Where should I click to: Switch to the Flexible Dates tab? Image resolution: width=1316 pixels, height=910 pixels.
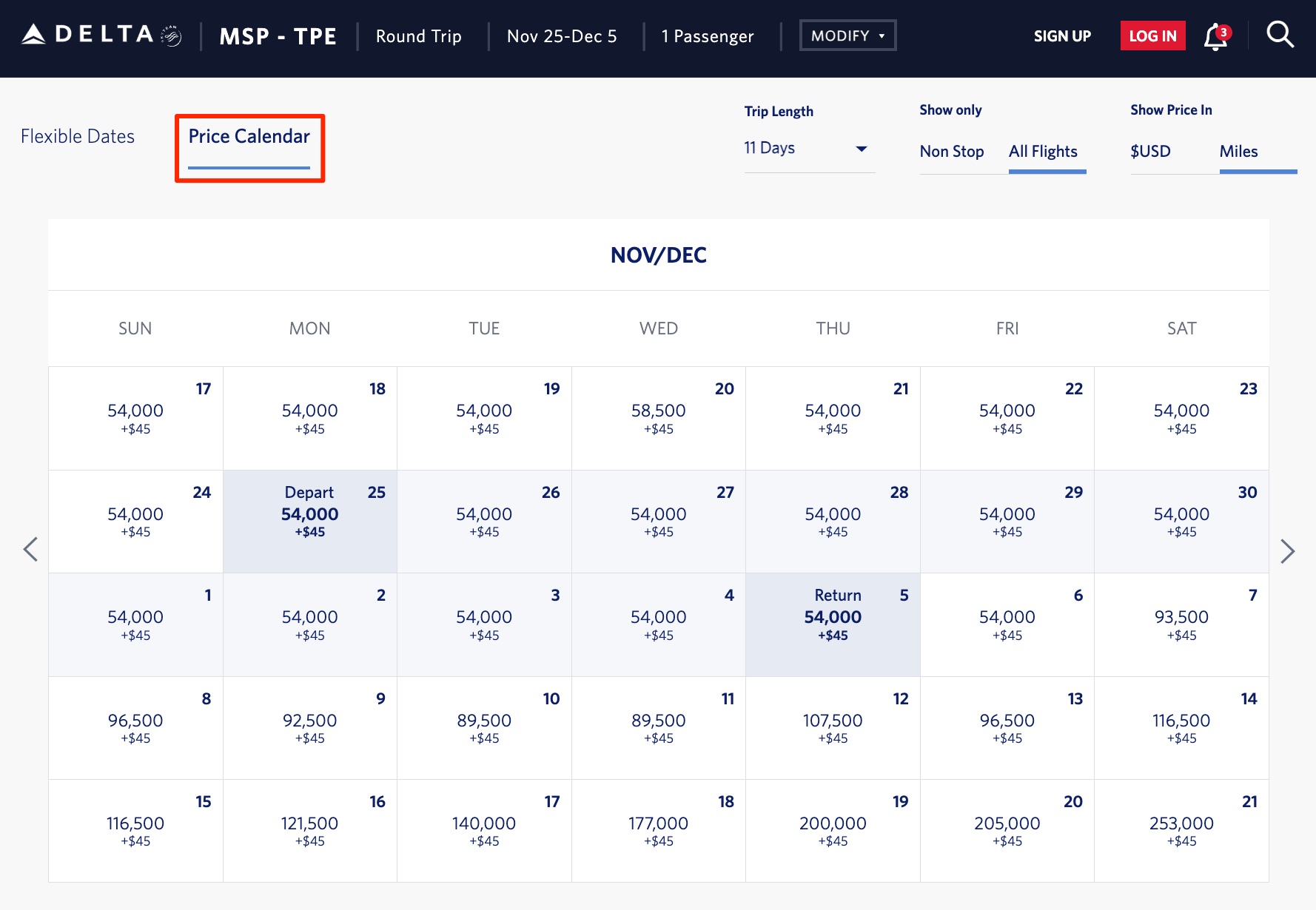coord(78,136)
